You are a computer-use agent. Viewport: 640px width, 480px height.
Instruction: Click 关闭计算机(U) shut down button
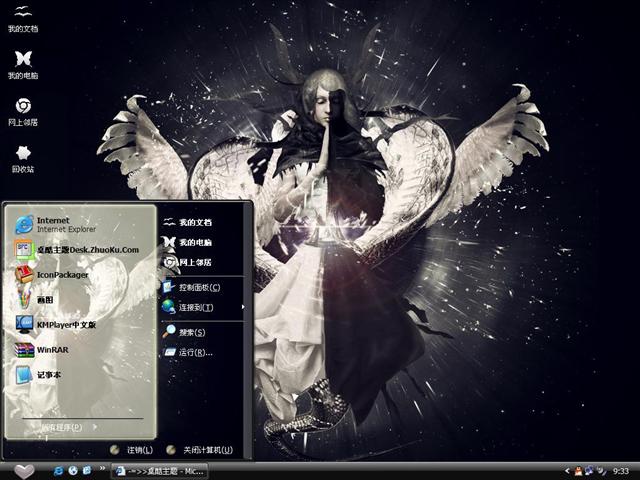click(x=200, y=450)
